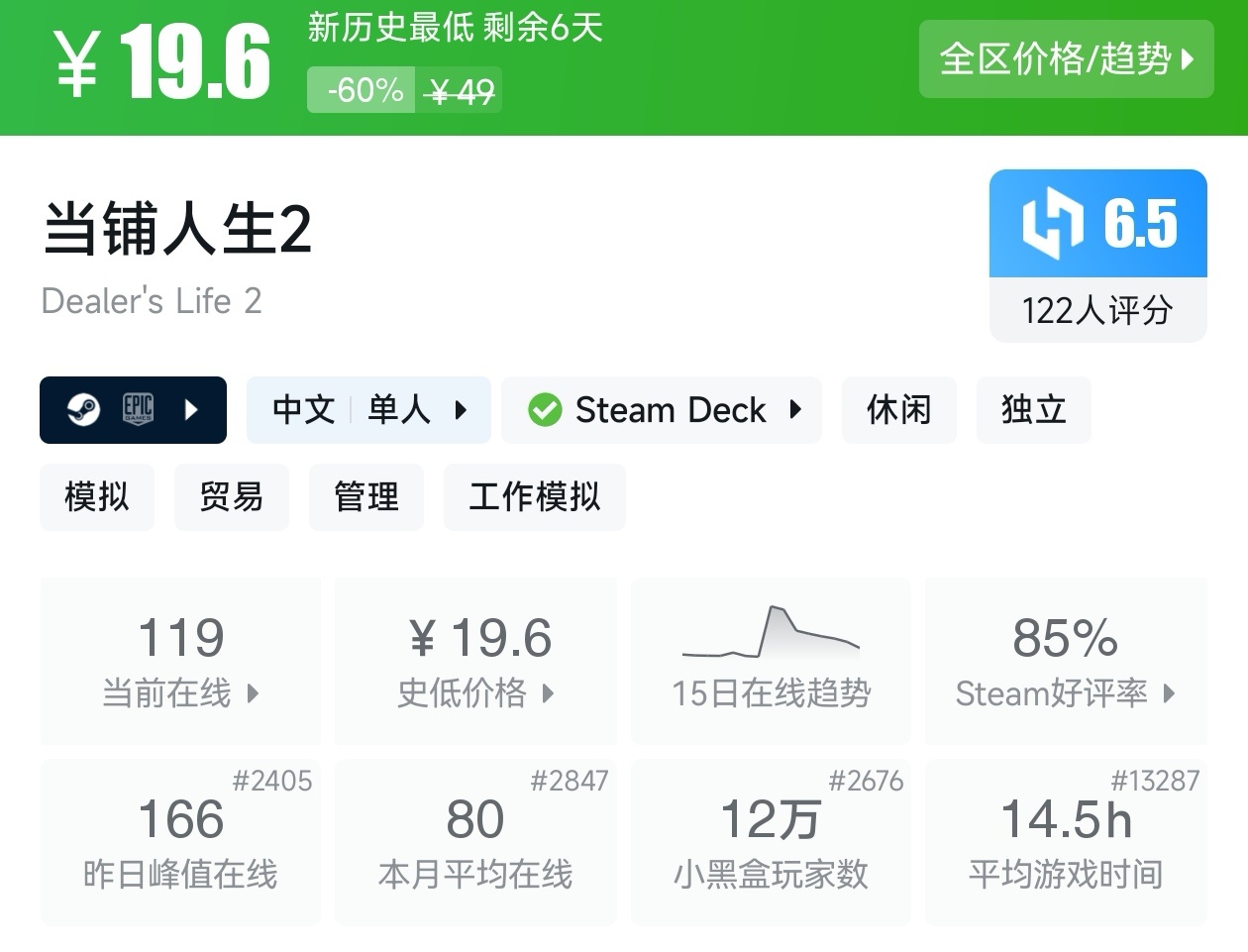Select the 独立 tag

1033,409
